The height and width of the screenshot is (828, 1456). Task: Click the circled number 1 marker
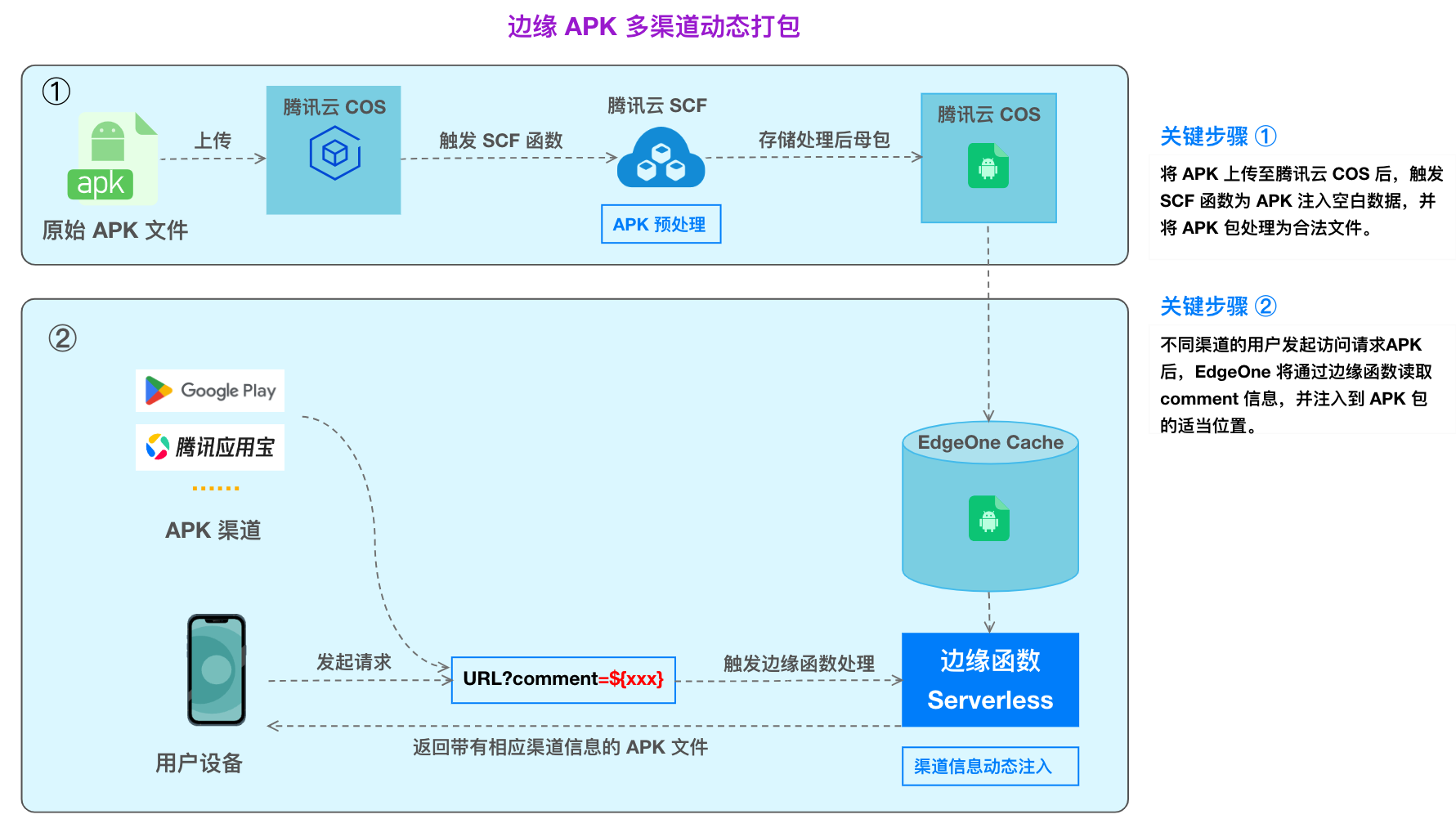[56, 91]
